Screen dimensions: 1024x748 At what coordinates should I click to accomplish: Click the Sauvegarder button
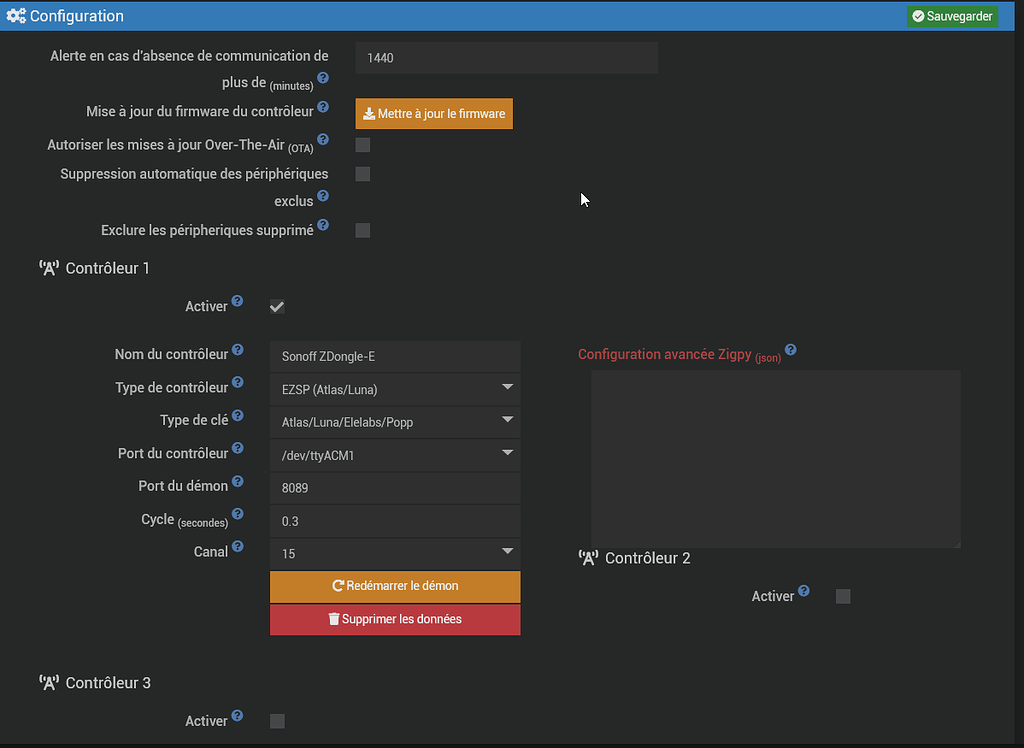coord(951,16)
